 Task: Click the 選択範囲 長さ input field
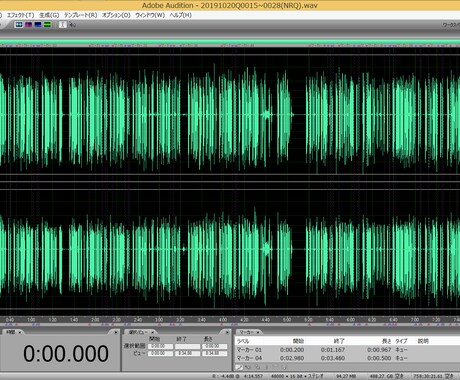[214, 346]
